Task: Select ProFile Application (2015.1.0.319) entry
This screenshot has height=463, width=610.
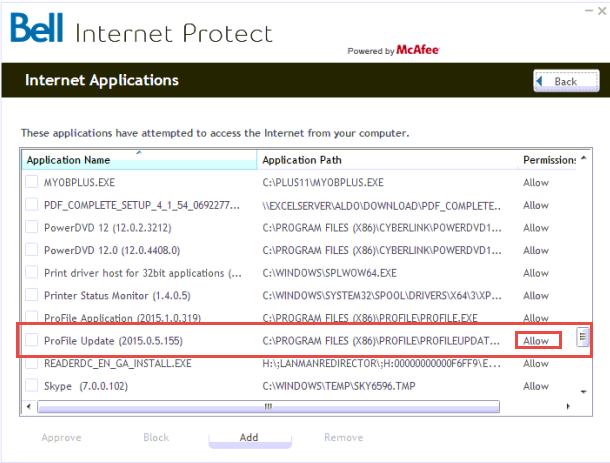Action: point(123,318)
